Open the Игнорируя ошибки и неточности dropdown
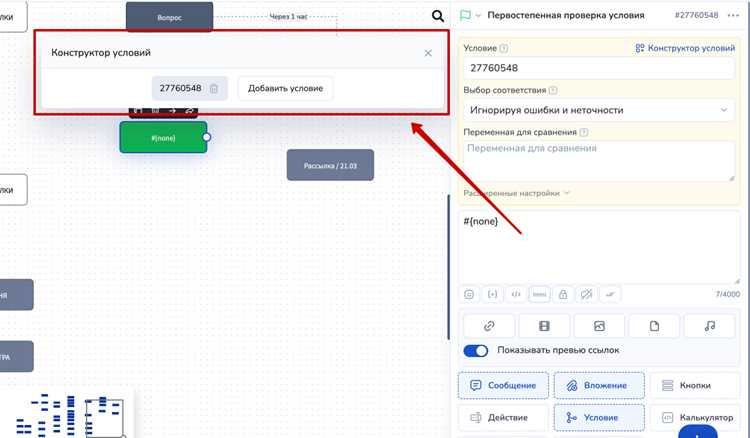 pos(599,110)
